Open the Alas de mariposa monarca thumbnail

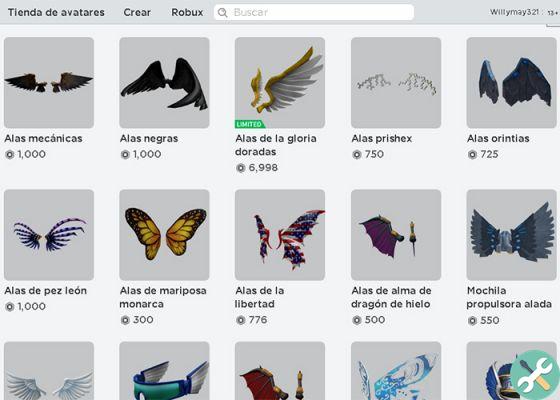[x=164, y=235]
